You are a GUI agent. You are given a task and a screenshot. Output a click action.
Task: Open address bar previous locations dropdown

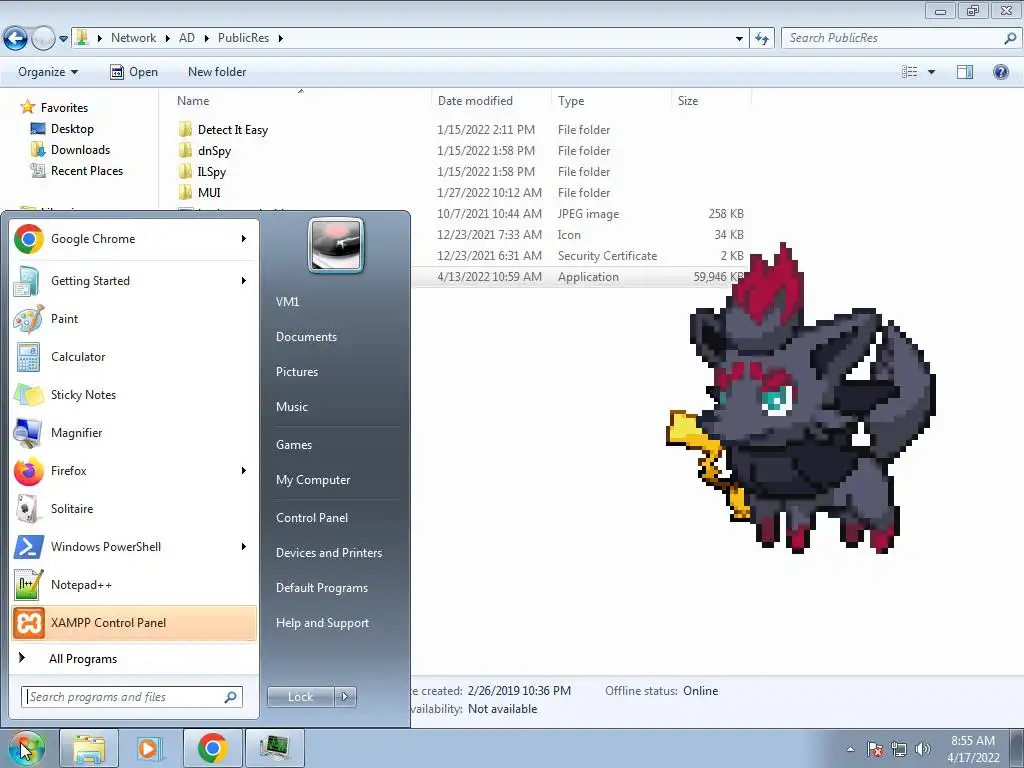coord(739,39)
